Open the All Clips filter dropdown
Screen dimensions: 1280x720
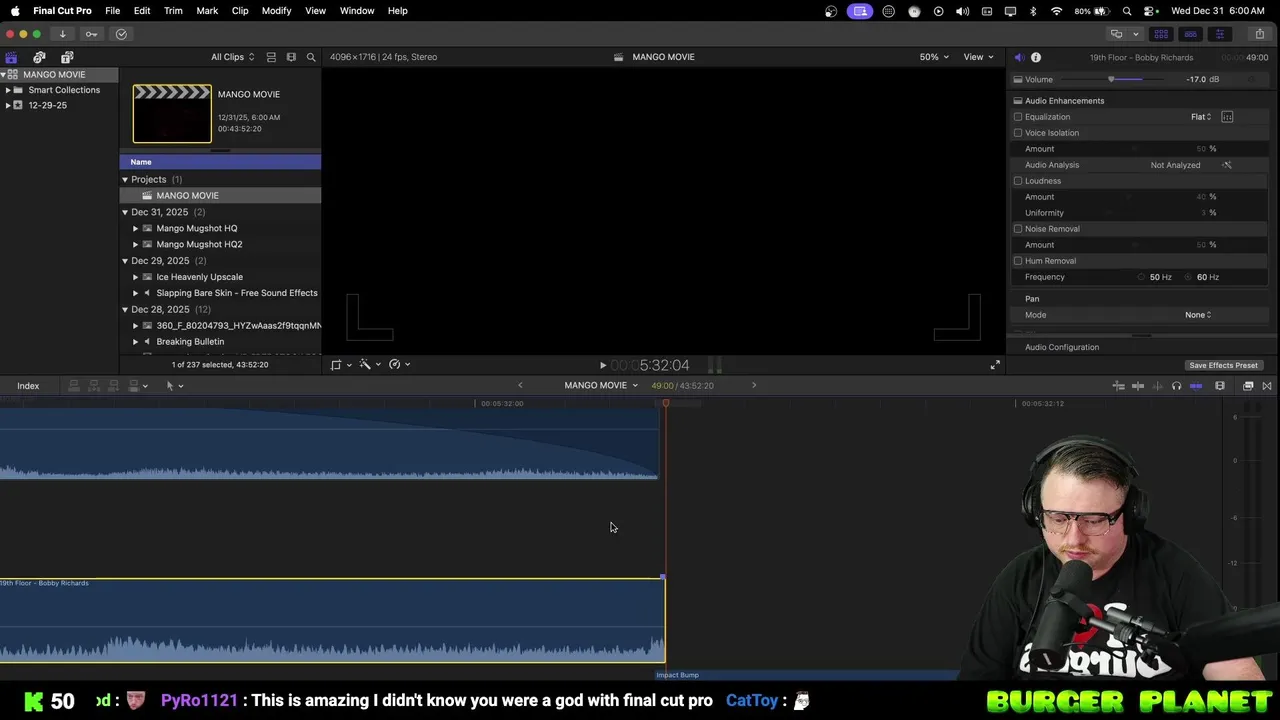[232, 57]
